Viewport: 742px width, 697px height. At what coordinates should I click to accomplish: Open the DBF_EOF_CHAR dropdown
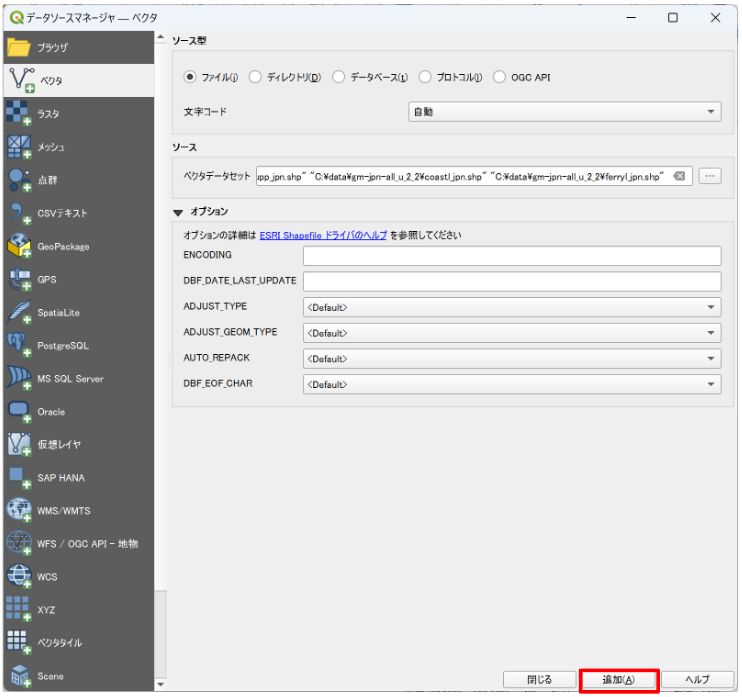(512, 384)
